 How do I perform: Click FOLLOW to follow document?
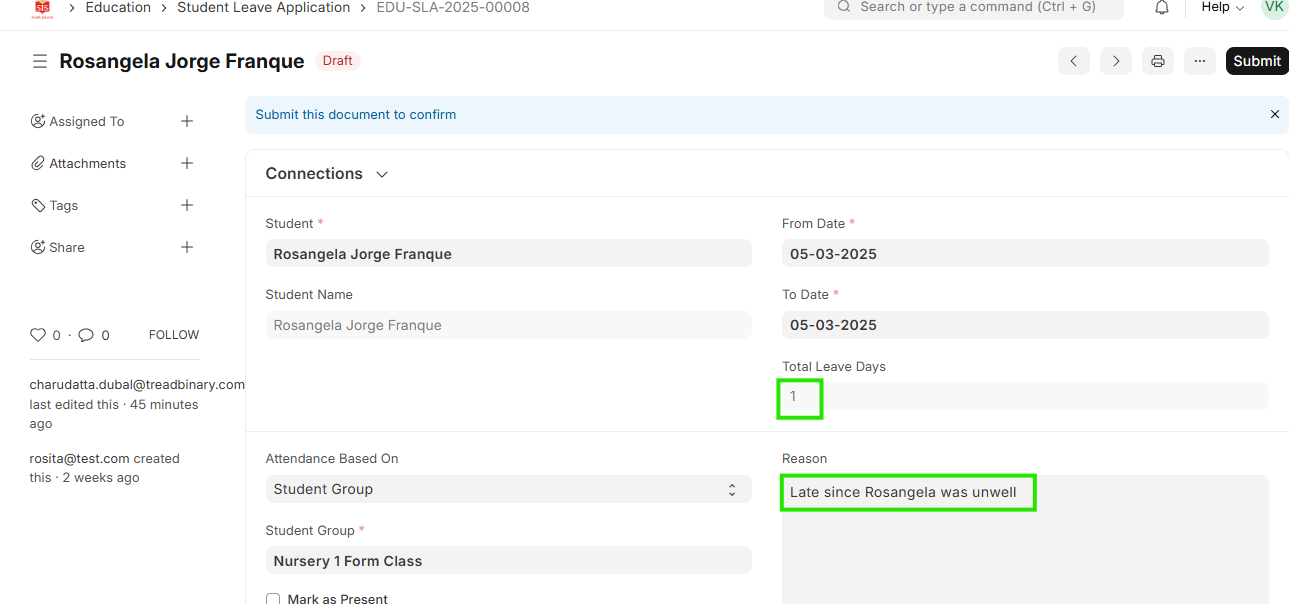coord(174,335)
